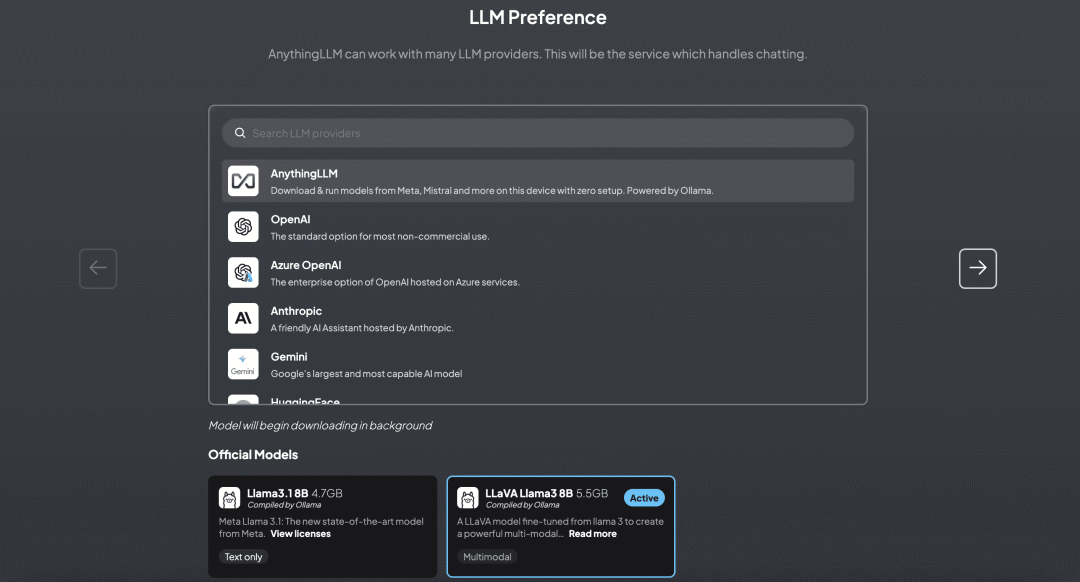Image resolution: width=1080 pixels, height=582 pixels.
Task: Focus the Search LLM providers field
Action: (538, 133)
